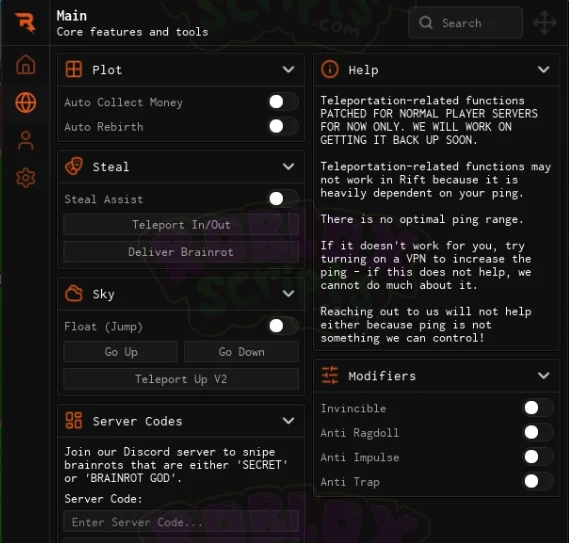Click the Go Up button
This screenshot has width=569, height=543.
click(120, 352)
